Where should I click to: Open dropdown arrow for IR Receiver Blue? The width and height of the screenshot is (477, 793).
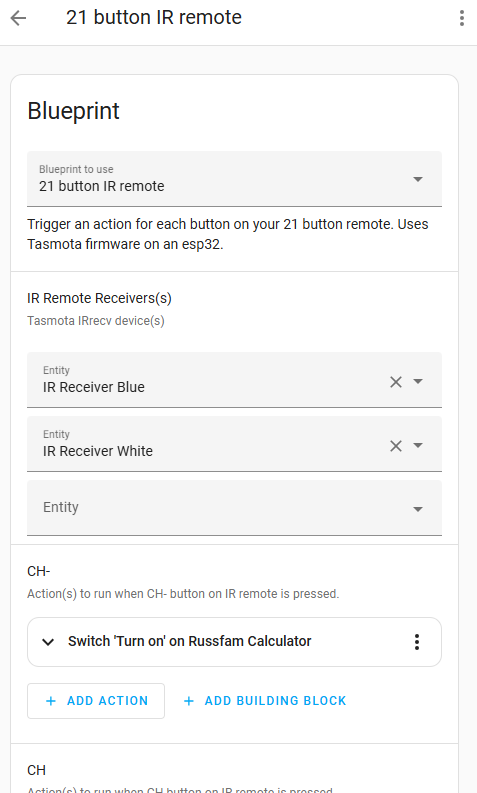point(418,381)
